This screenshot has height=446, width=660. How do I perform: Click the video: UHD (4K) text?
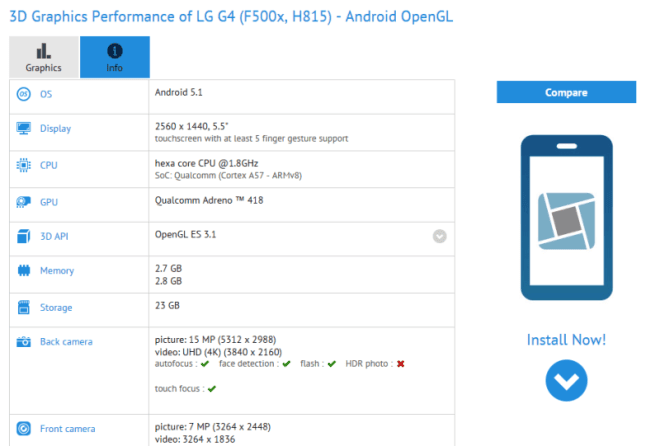[218, 352]
